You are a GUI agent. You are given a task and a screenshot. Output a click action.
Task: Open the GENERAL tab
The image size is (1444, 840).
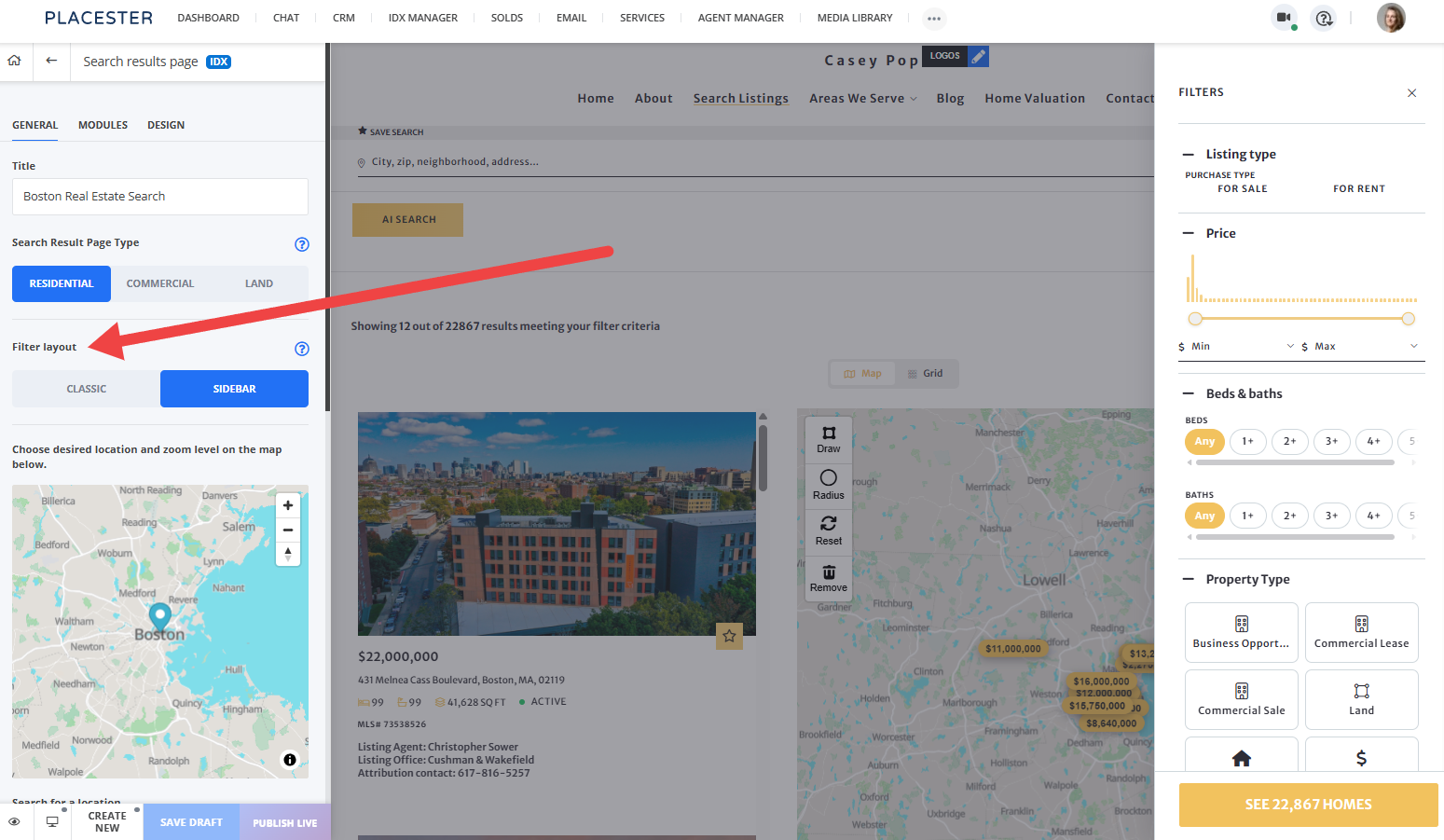pos(34,125)
